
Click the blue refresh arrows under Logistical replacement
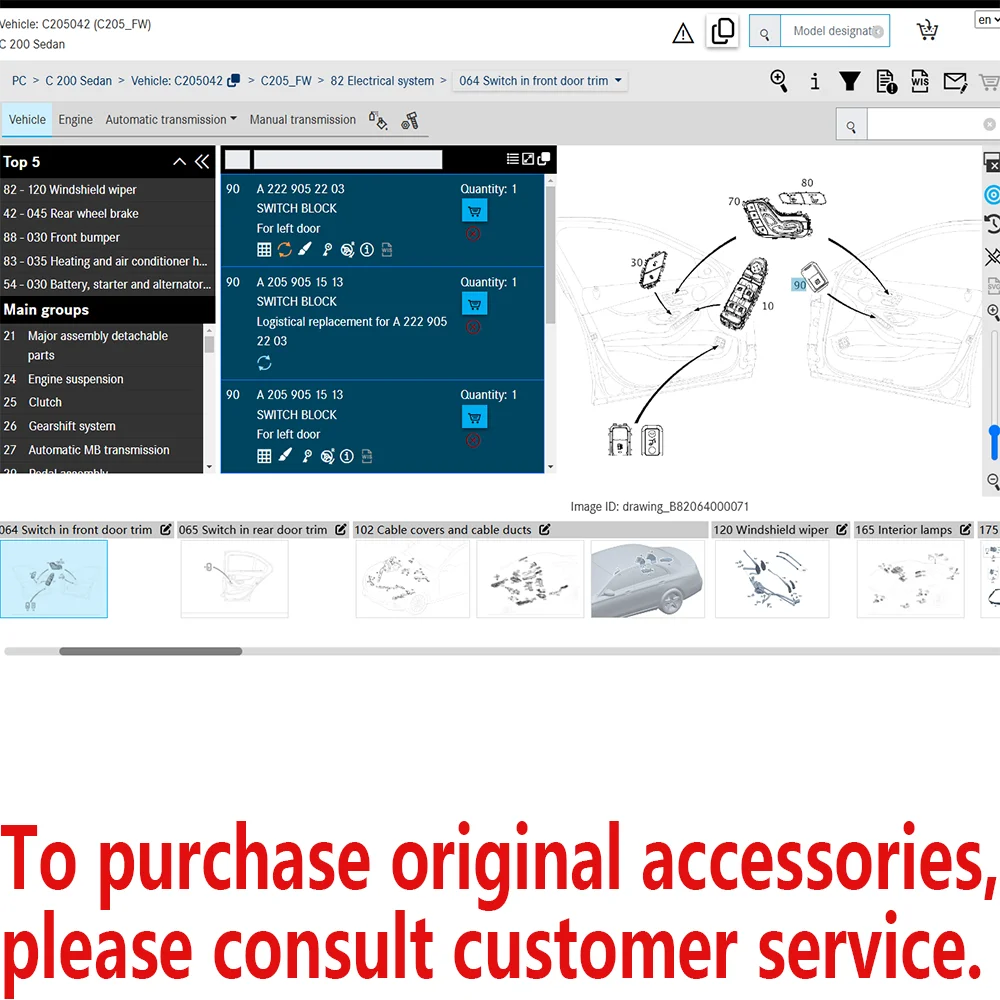point(264,363)
